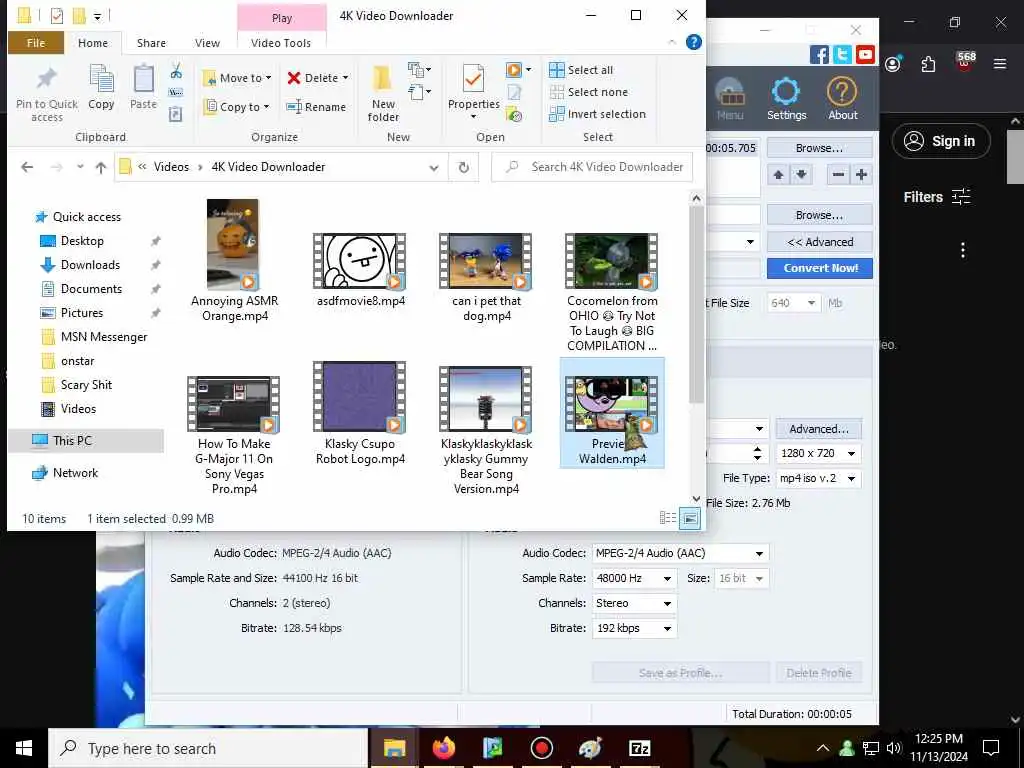
Task: Open the browser hamburger menu
Action: pyautogui.click(x=1000, y=64)
